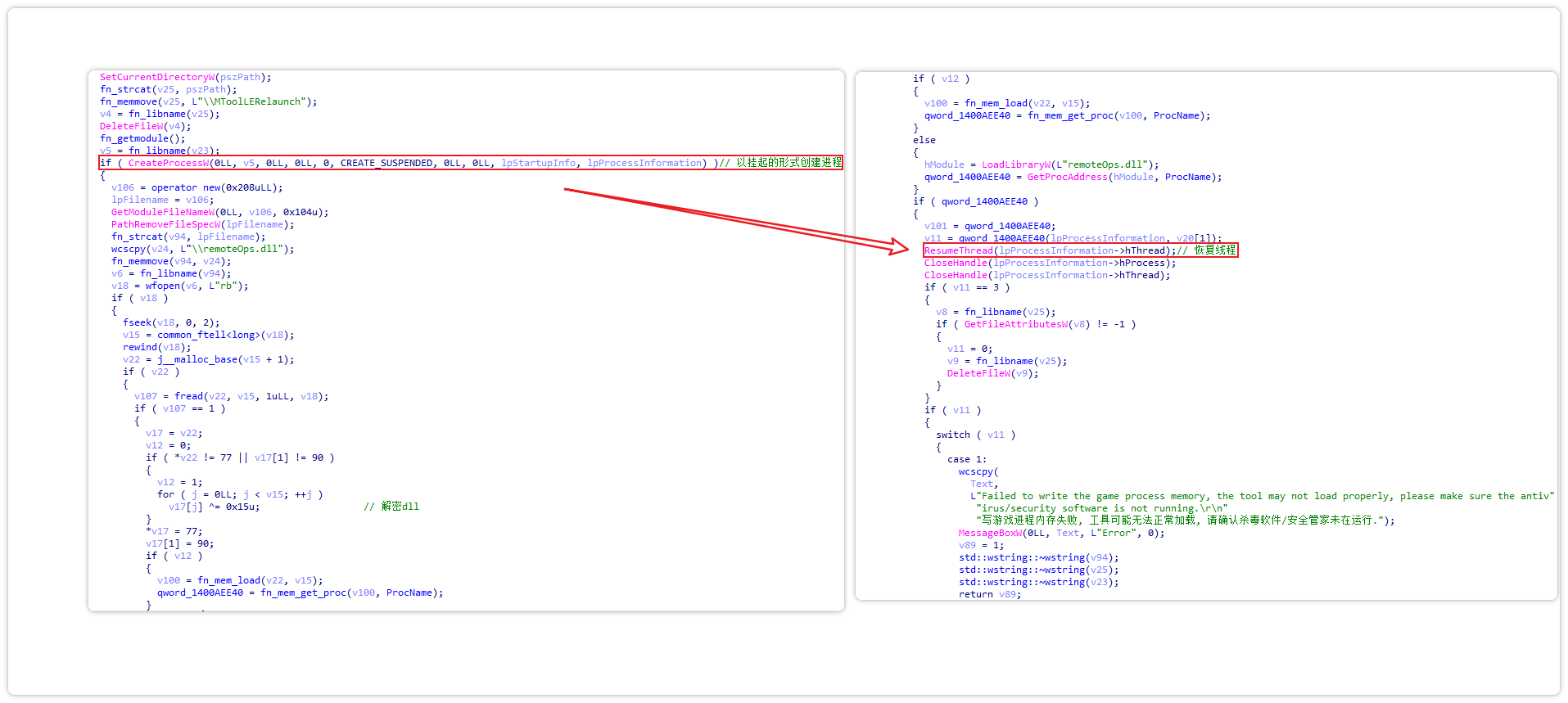The height and width of the screenshot is (703, 1568).
Task: Click the ~wstring(v94) destructor line
Action: coord(1038,557)
